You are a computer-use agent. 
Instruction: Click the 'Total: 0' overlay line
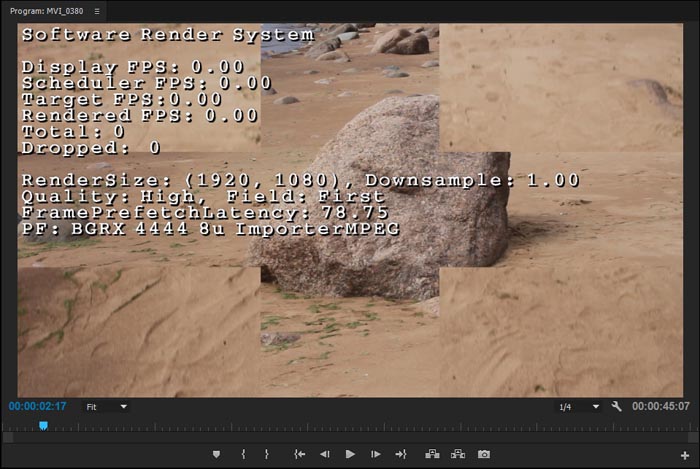73,132
